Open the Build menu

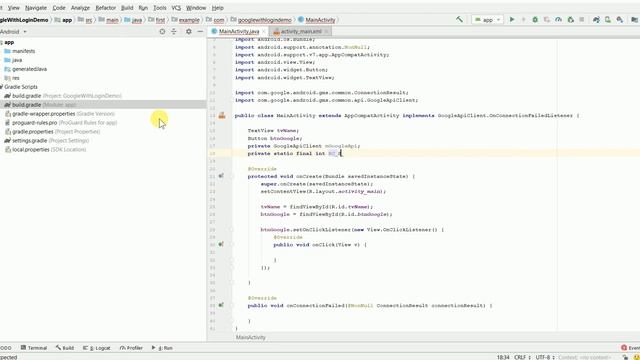(x=127, y=8)
